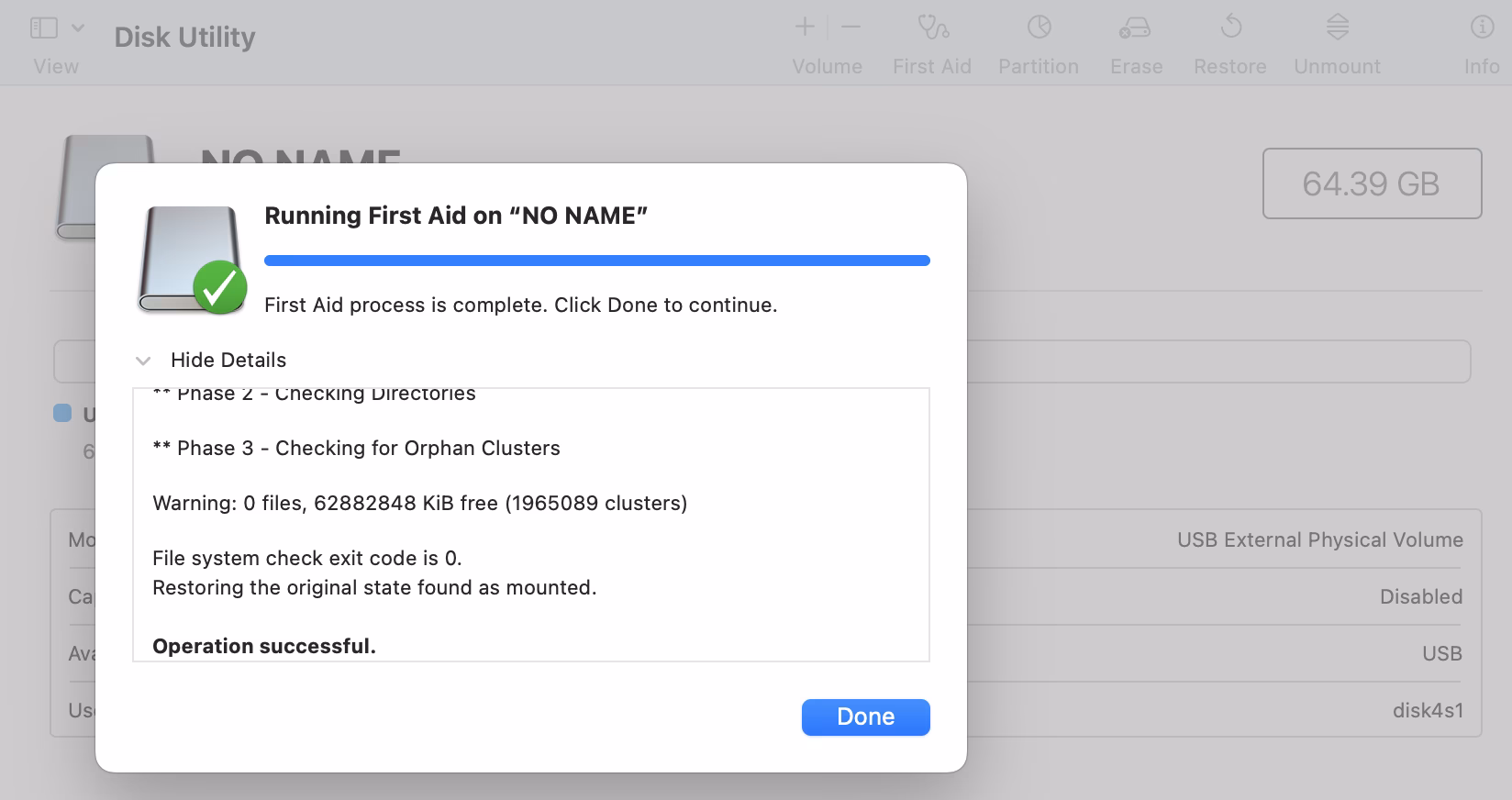
Task: Click the drive icon with green checkmark
Action: [192, 261]
